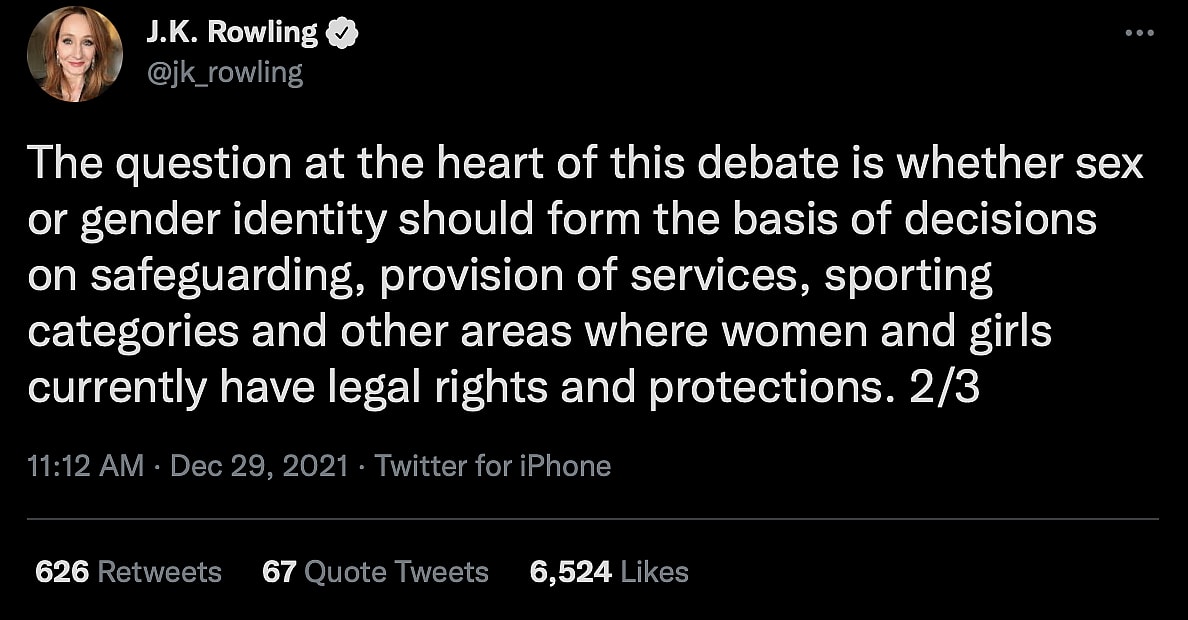Click the number 626 in the stats row
The image size is (1188, 620).
click(x=62, y=572)
